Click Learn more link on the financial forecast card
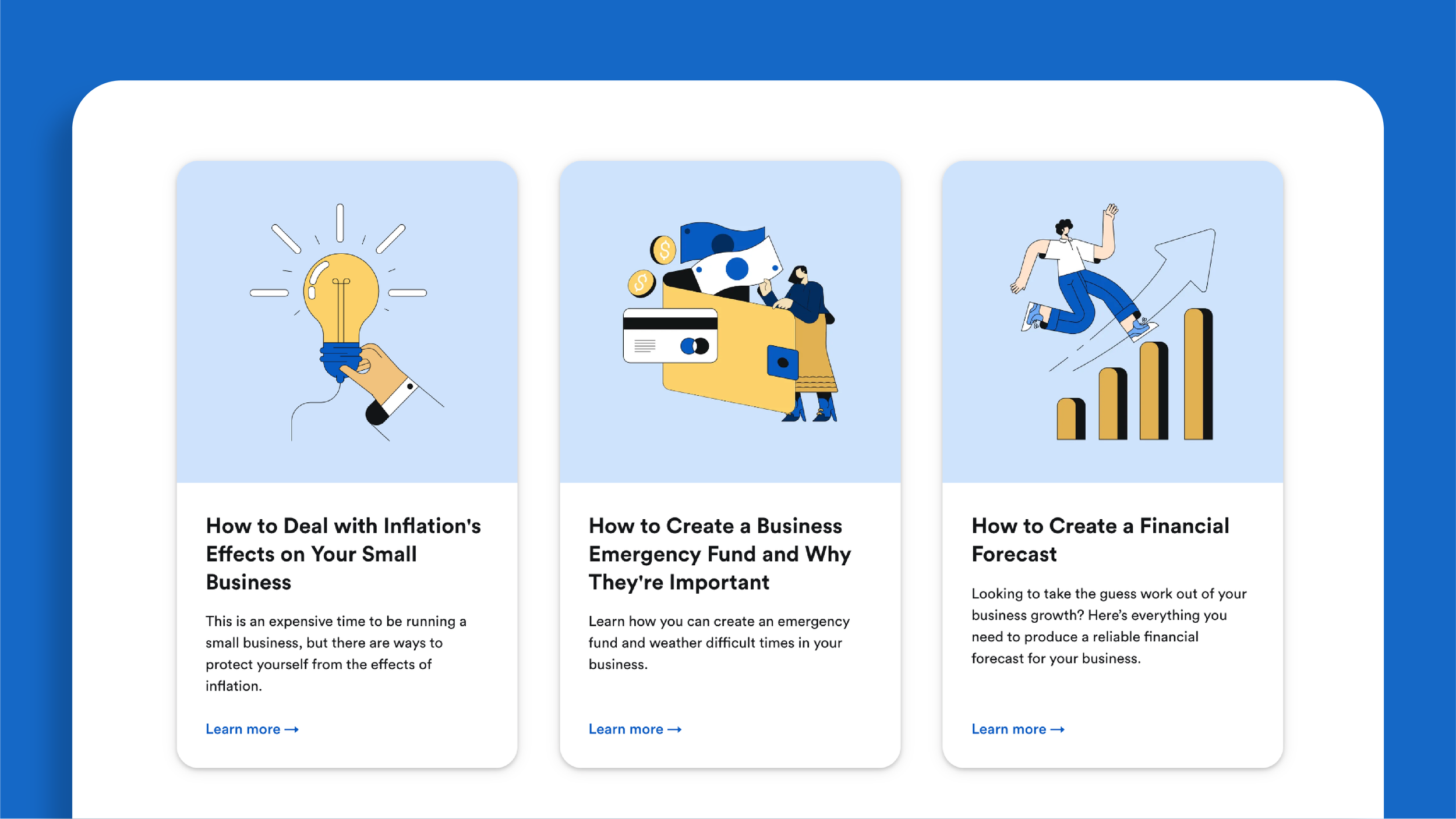This screenshot has height=819, width=1456. click(1008, 729)
